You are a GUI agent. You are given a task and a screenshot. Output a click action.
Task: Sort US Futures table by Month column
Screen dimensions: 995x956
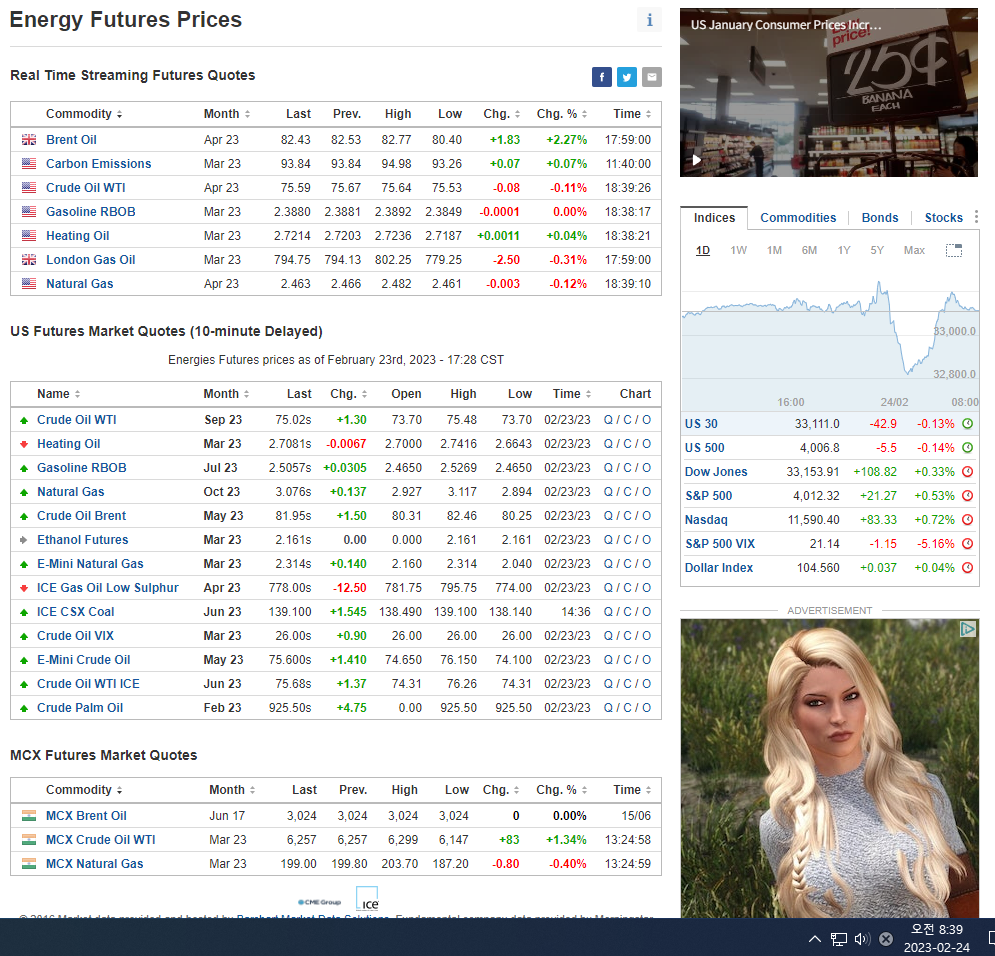(226, 394)
